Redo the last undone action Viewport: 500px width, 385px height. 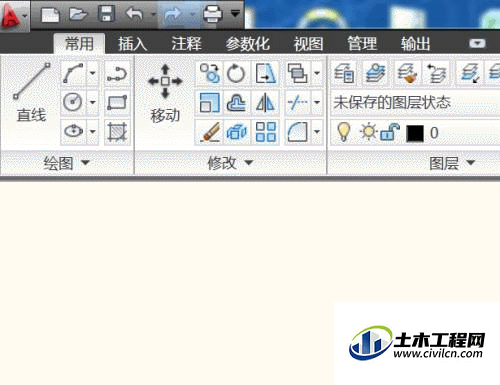(x=173, y=15)
